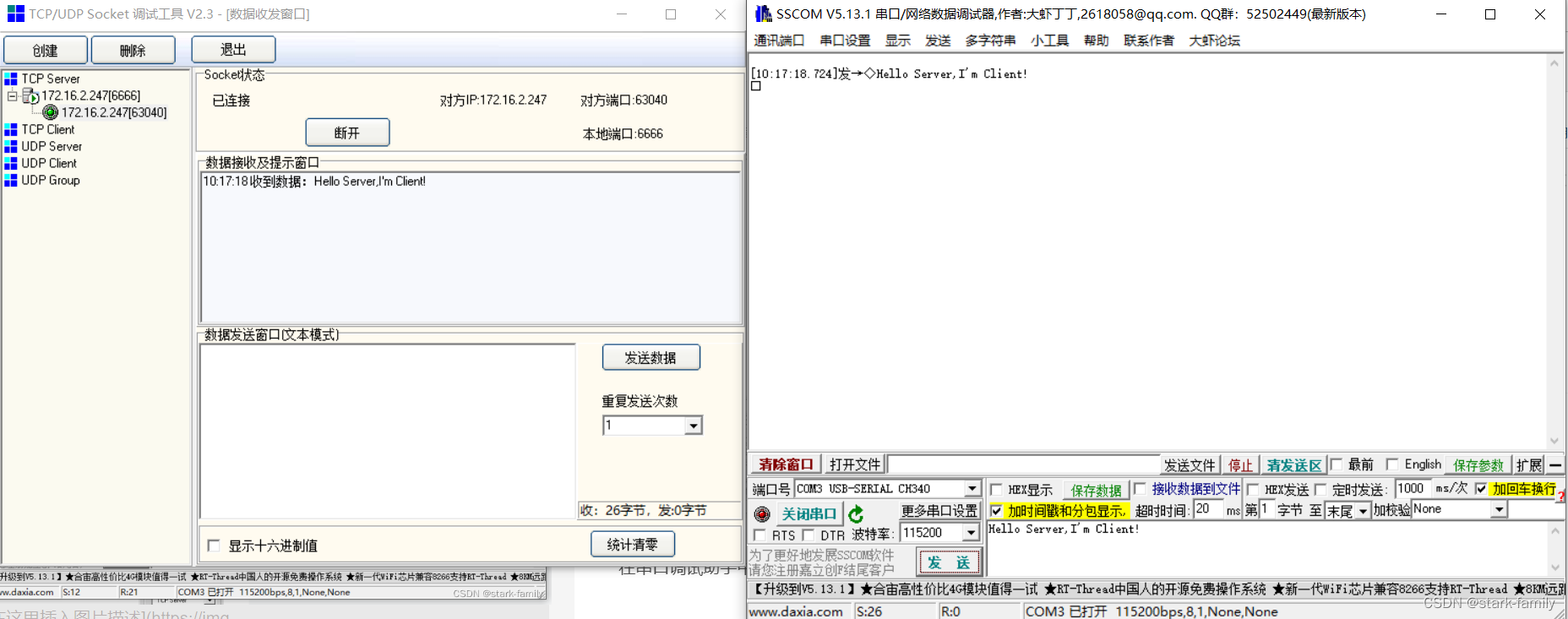The height and width of the screenshot is (619, 1568).
Task: Open the 大虾论坛 menu
Action: coord(1215,41)
